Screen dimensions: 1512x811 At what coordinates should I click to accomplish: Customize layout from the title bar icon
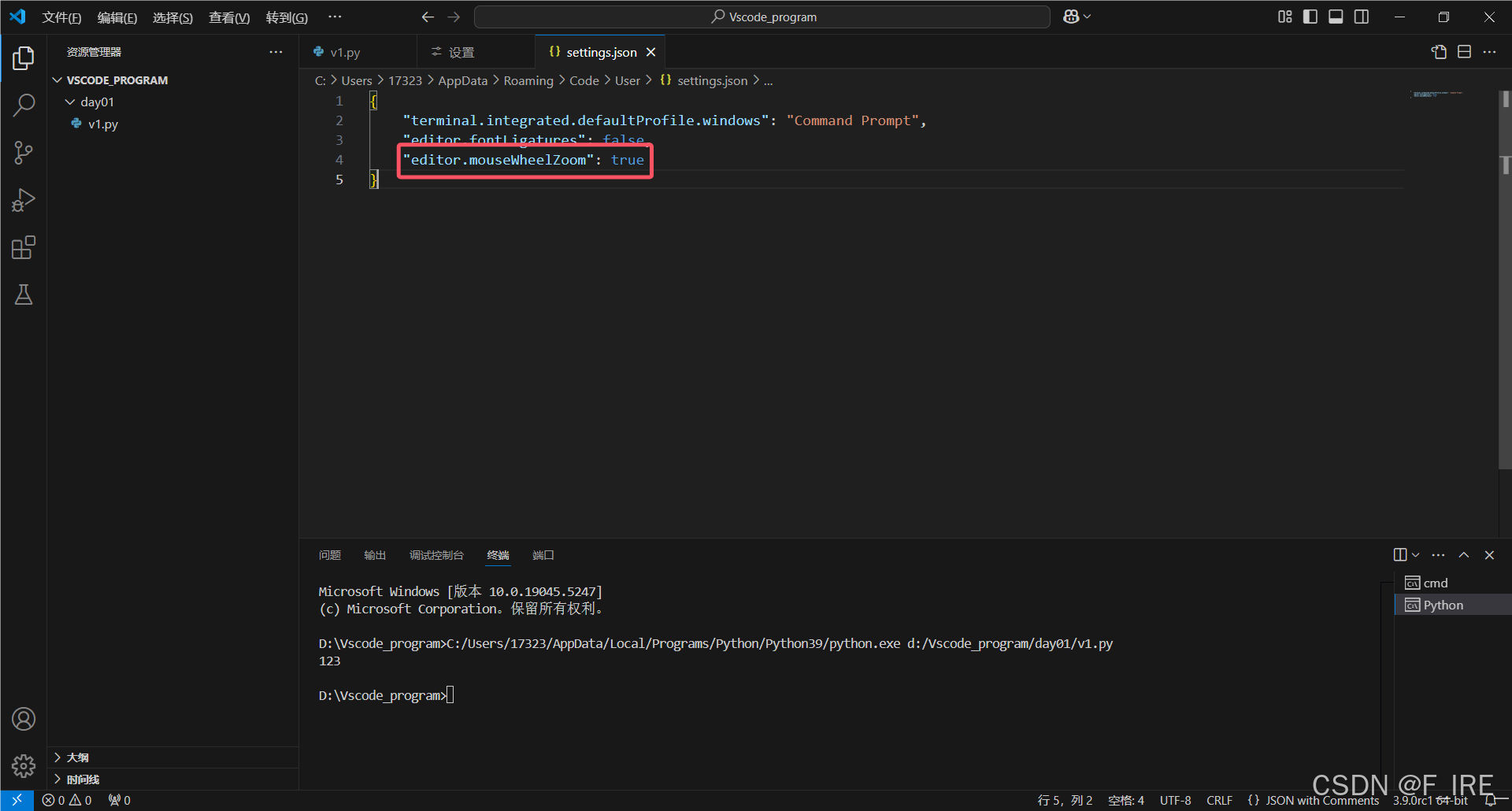click(x=1285, y=17)
